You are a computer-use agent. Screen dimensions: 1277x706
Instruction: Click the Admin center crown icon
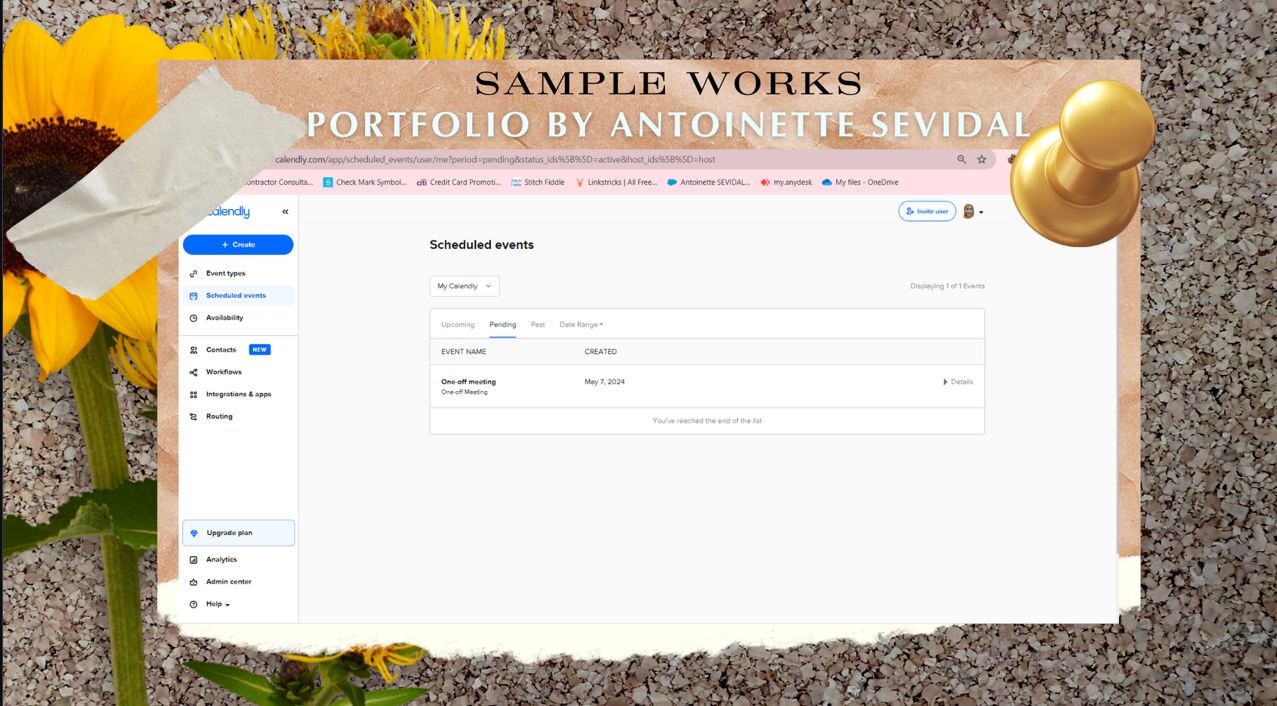point(194,582)
